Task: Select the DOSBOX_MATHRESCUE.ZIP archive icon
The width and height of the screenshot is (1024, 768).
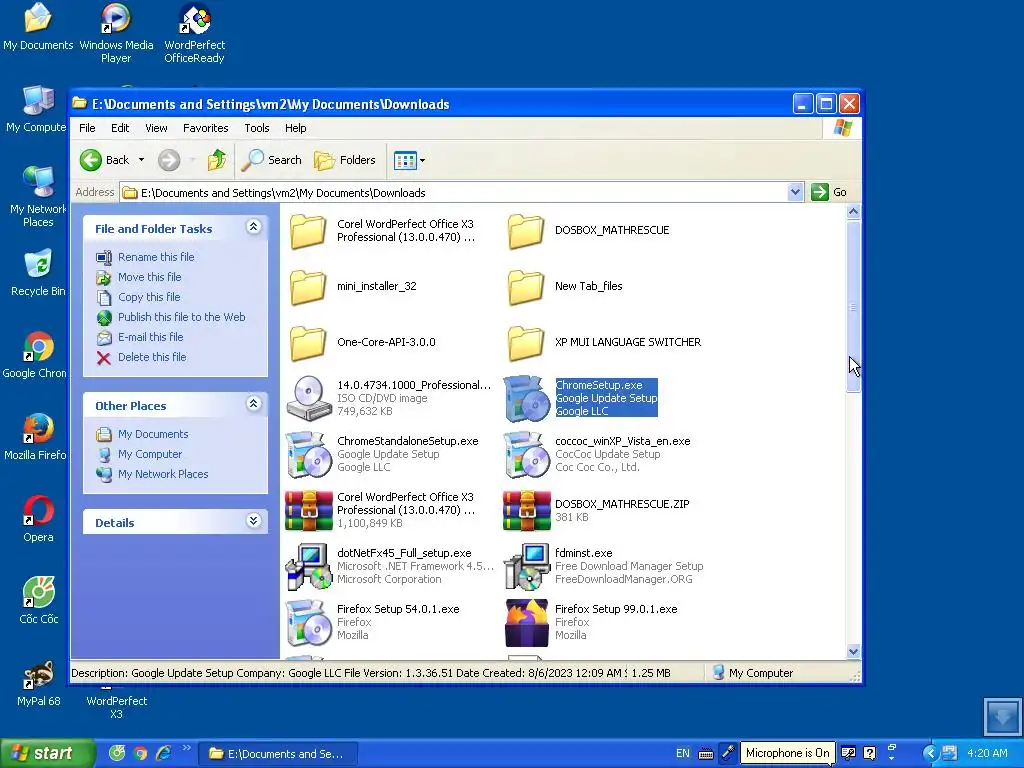Action: coord(526,511)
